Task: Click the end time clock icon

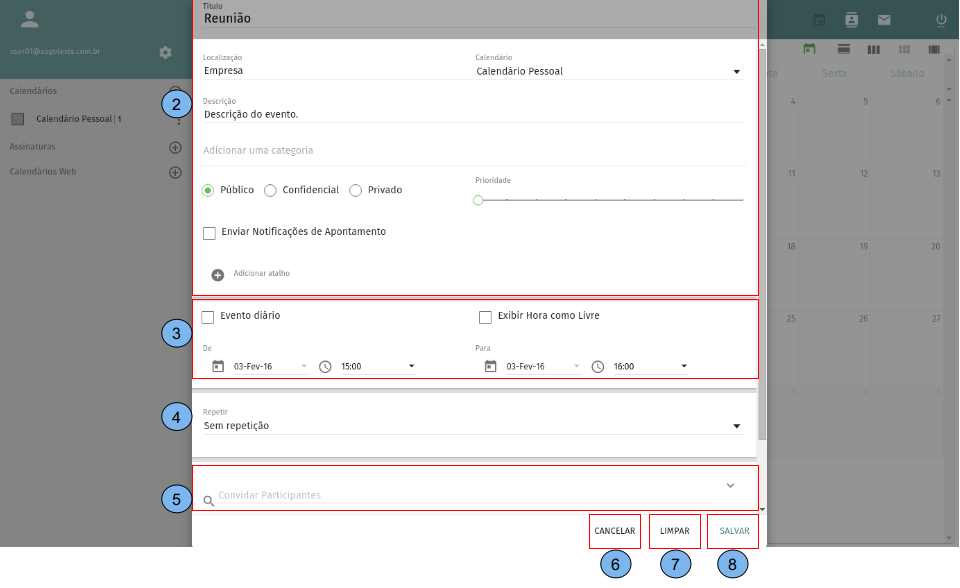Action: point(598,366)
